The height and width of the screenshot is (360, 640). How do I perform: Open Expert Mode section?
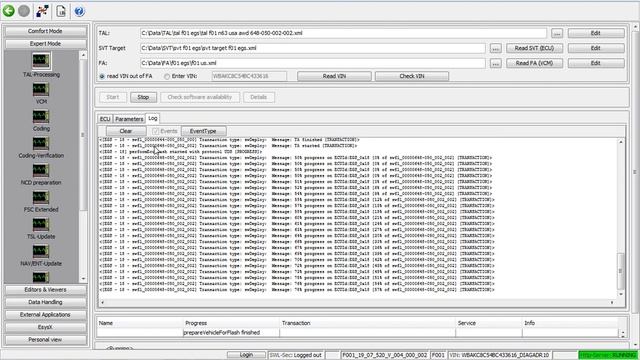[x=45, y=44]
